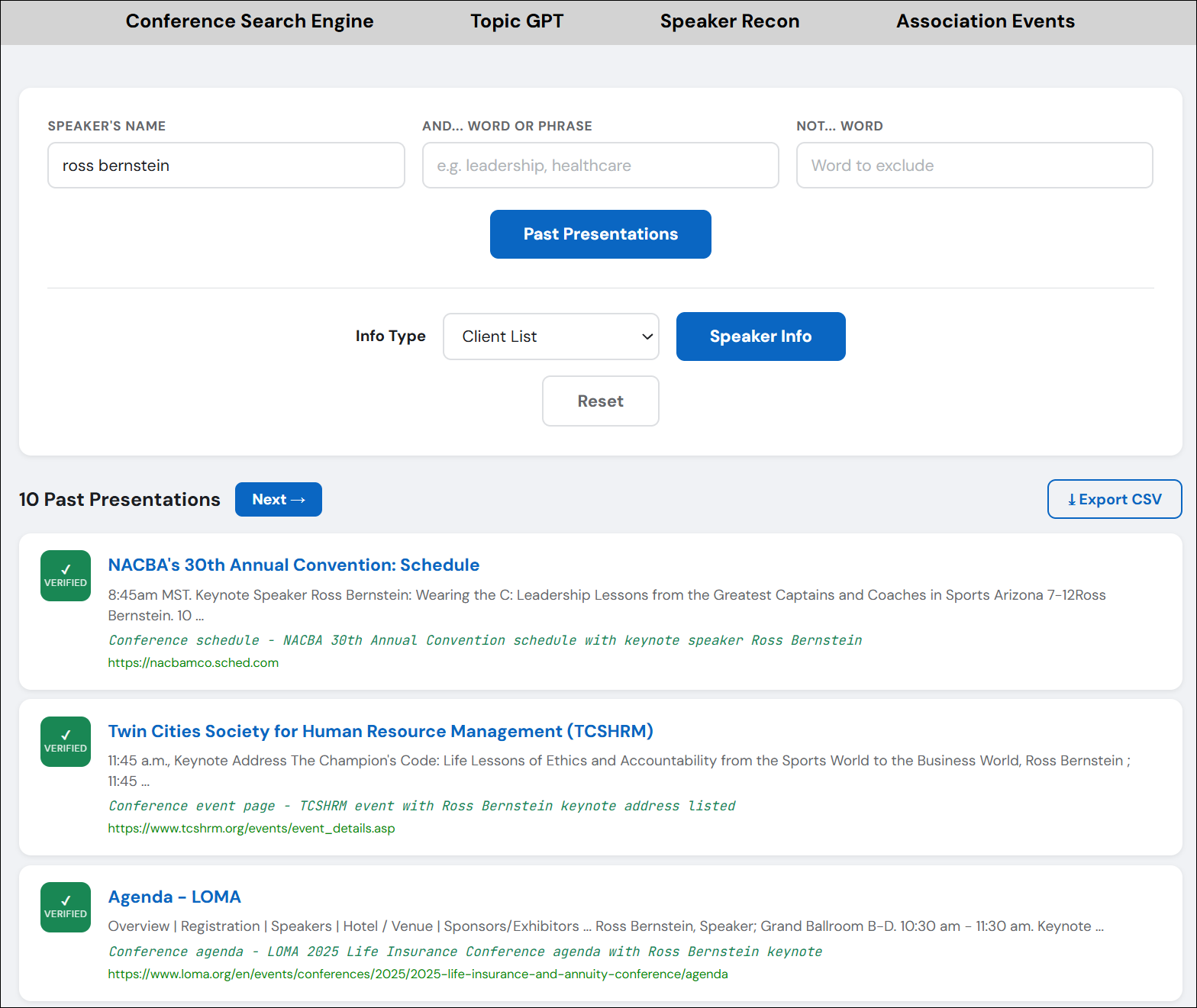Go to Next results page
The height and width of the screenshot is (1008, 1197).
(279, 500)
